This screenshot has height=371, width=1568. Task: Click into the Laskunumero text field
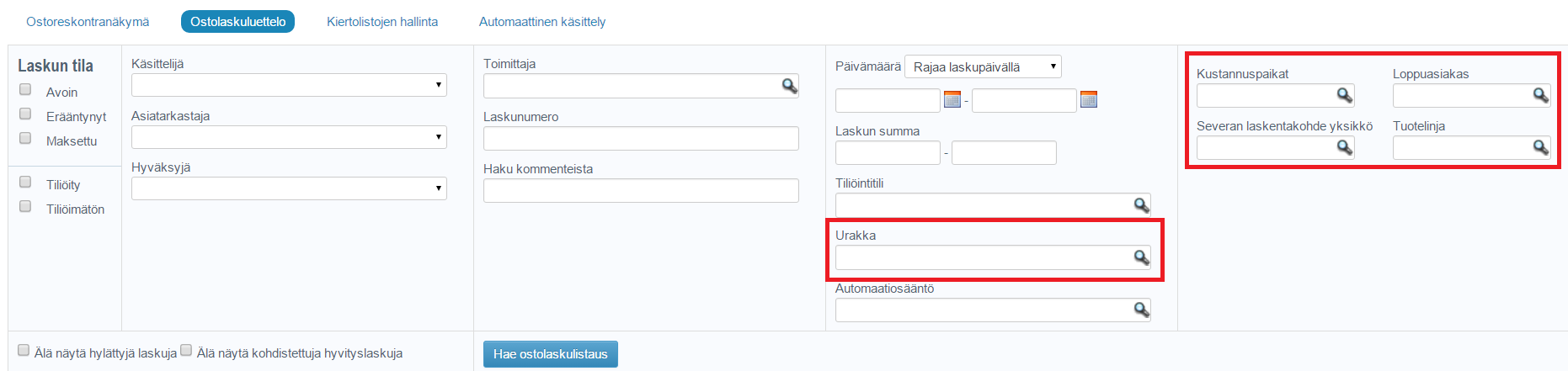641,139
